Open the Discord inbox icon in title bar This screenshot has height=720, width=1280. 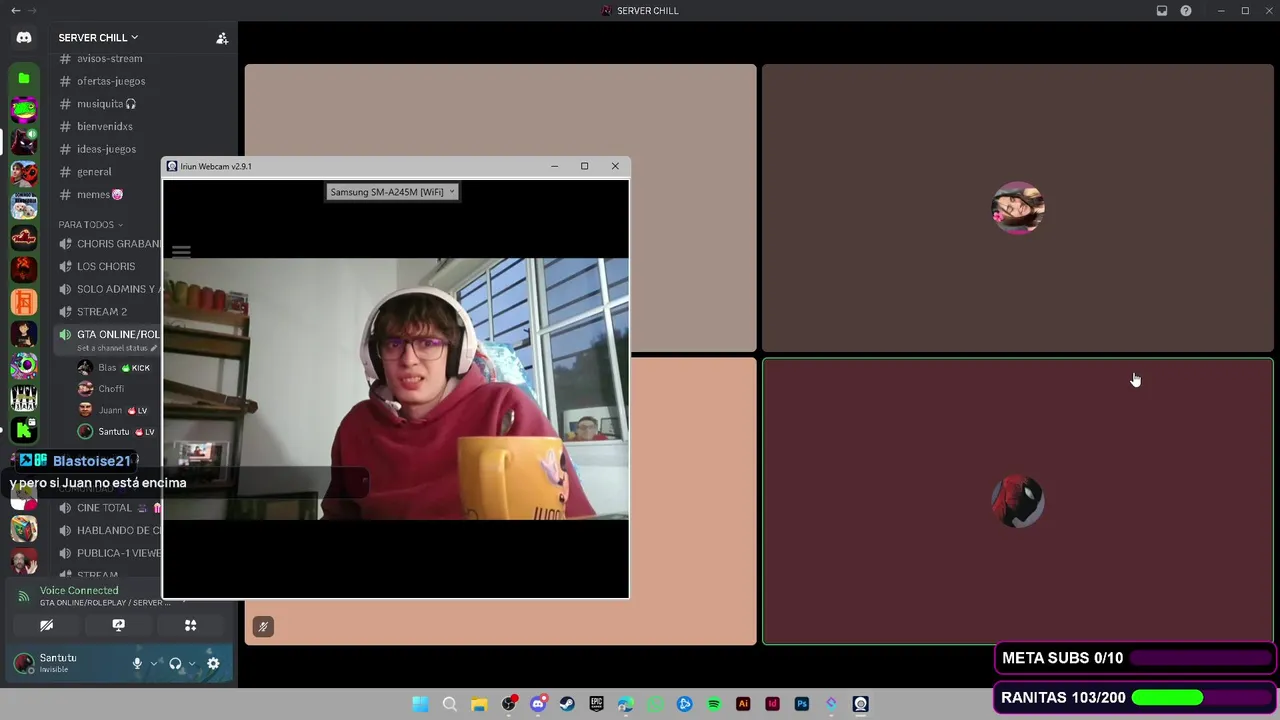click(1162, 11)
